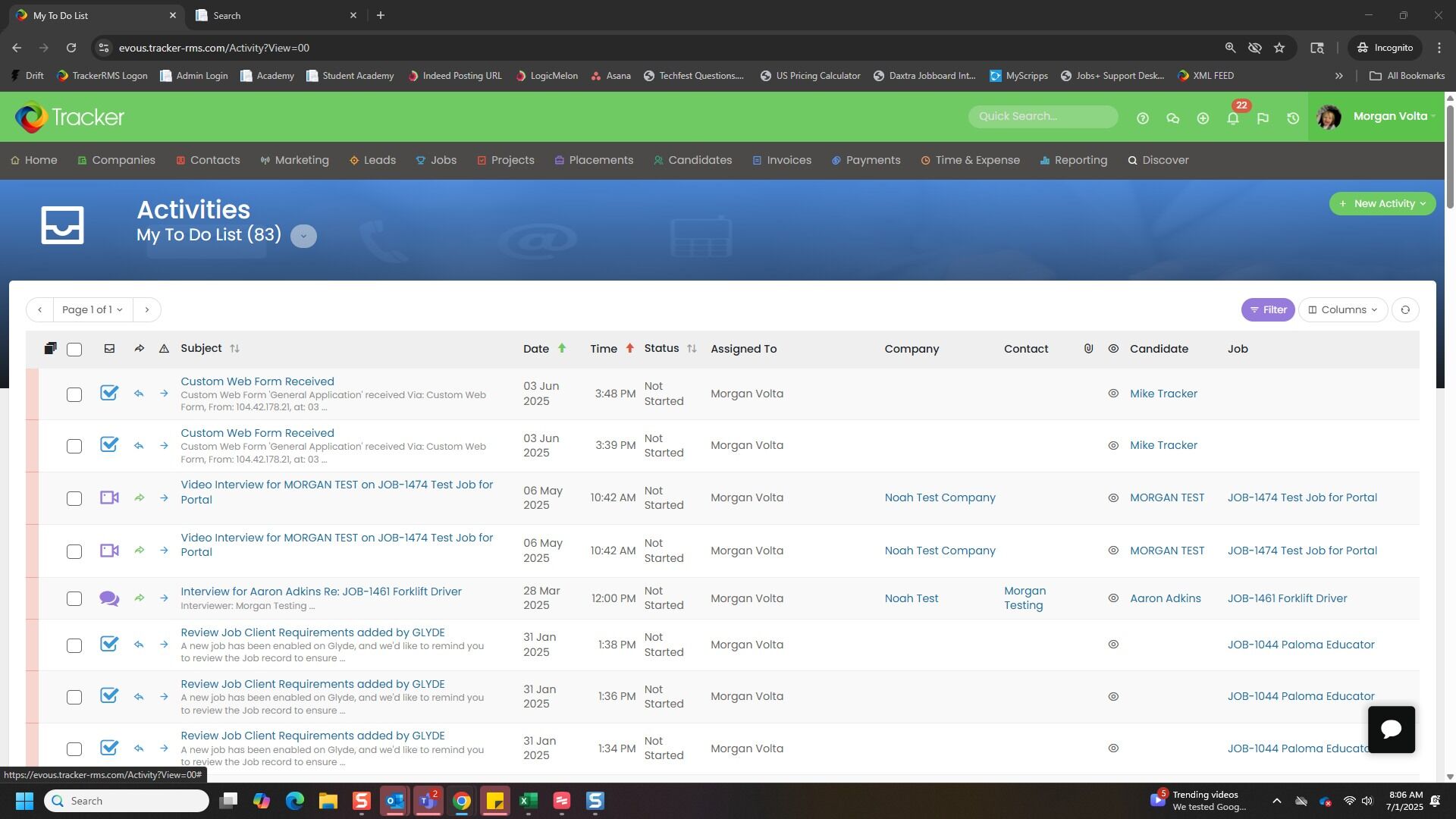Click the add plus circle icon in header
The height and width of the screenshot is (819, 1456).
click(x=1203, y=118)
